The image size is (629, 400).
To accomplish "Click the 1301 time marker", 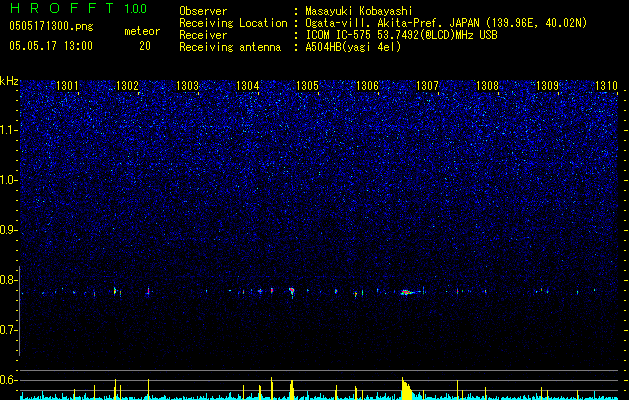I will pyautogui.click(x=67, y=86).
